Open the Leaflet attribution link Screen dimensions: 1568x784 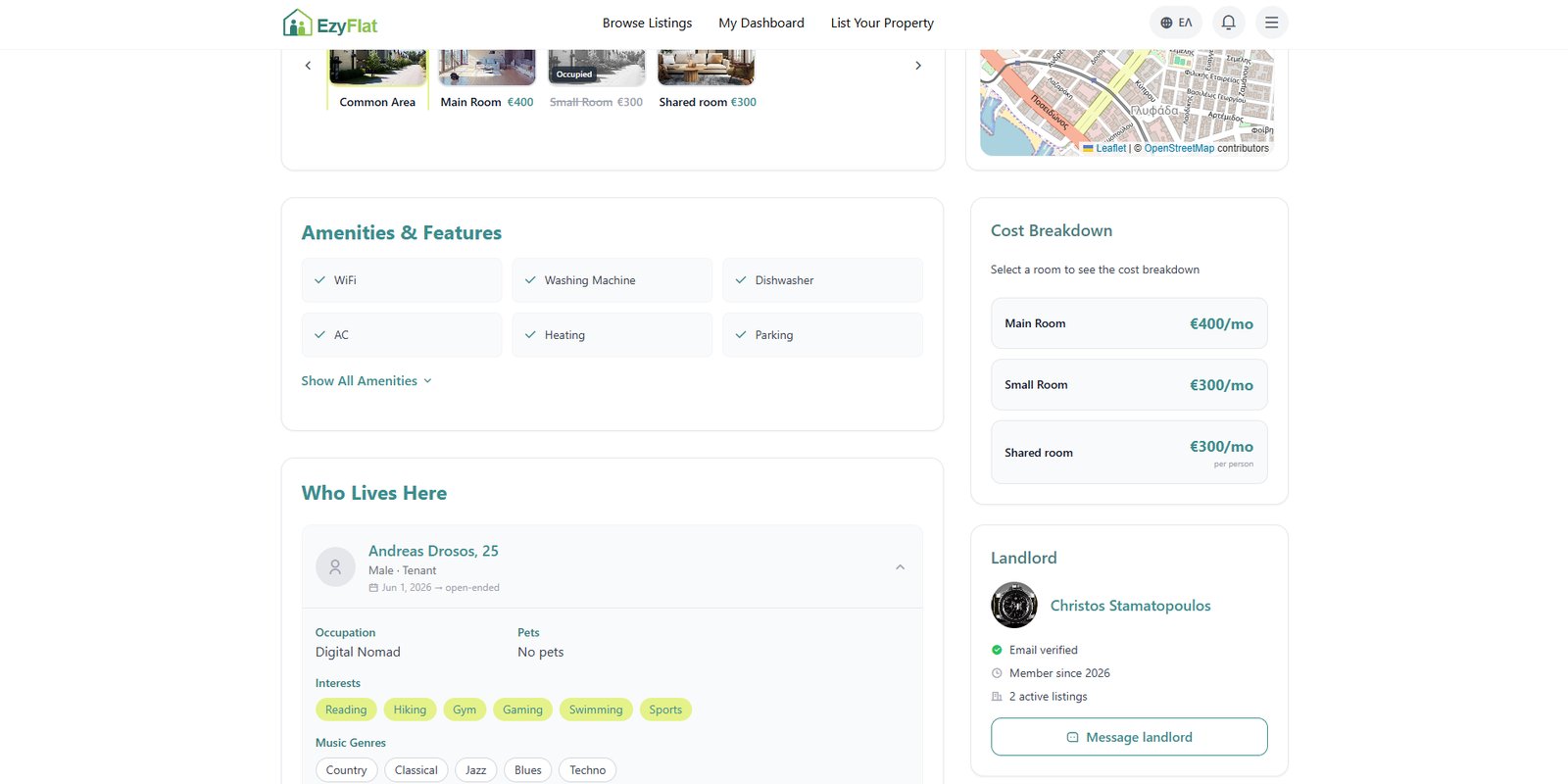[x=1110, y=148]
